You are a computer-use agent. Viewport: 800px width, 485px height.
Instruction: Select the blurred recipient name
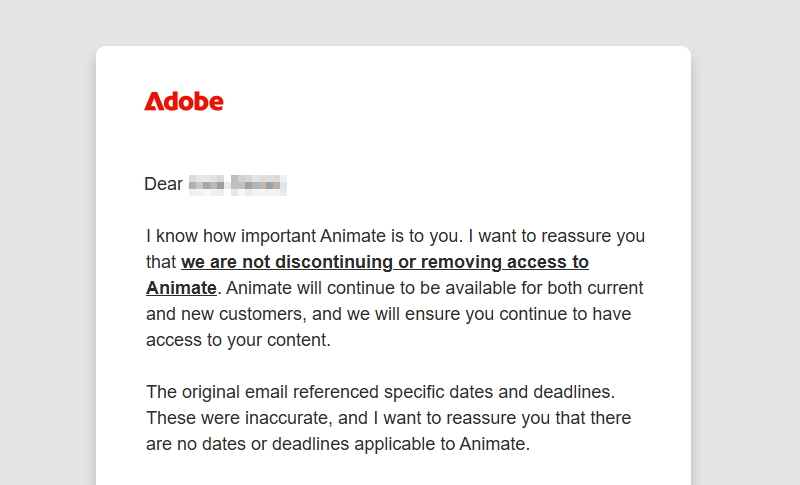coord(238,184)
